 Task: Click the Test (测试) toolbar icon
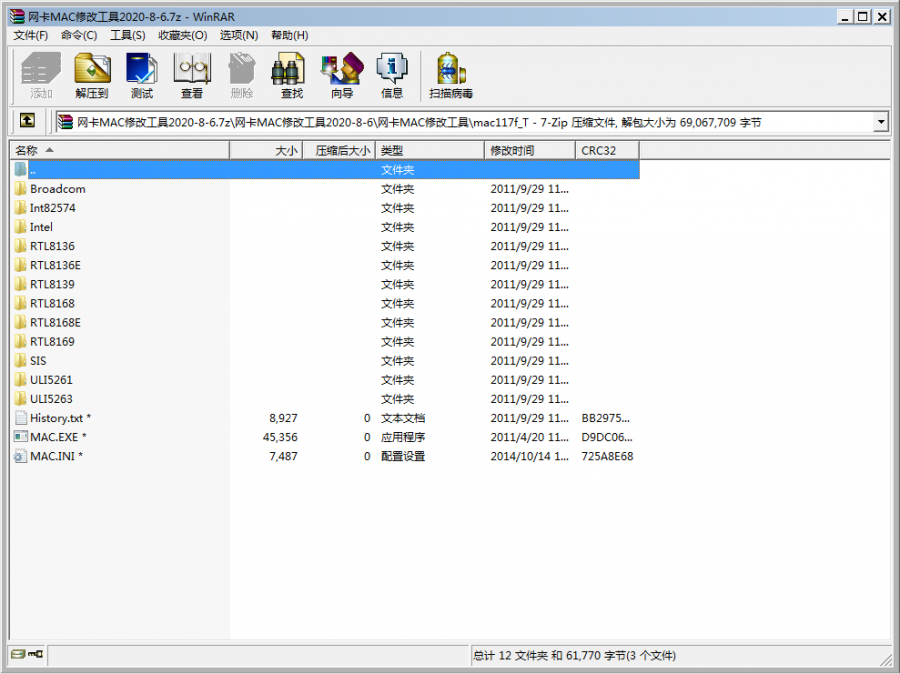point(142,69)
